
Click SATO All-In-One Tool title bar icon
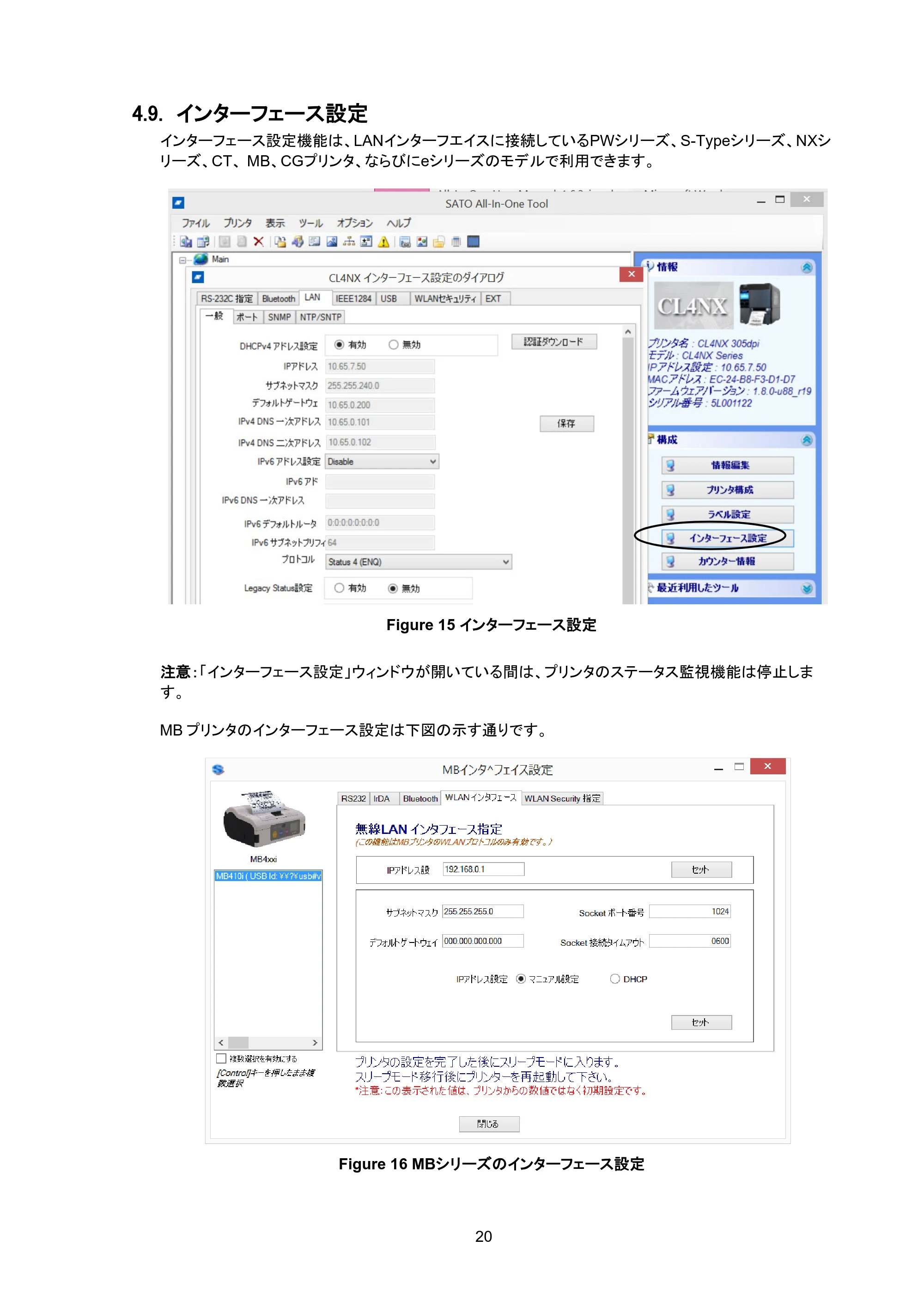(x=178, y=203)
